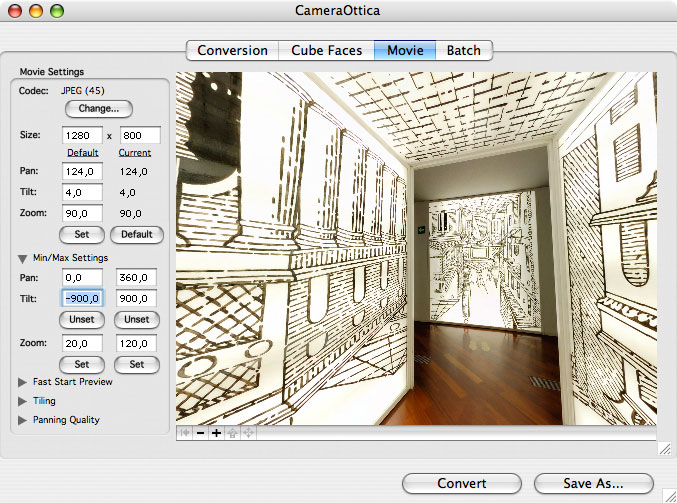The image size is (677, 503).
Task: Click the Change... codec button
Action: coord(98,109)
